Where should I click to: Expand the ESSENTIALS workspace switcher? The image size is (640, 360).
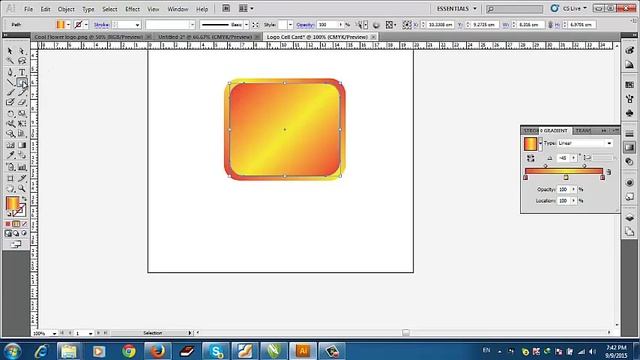pyautogui.click(x=456, y=9)
